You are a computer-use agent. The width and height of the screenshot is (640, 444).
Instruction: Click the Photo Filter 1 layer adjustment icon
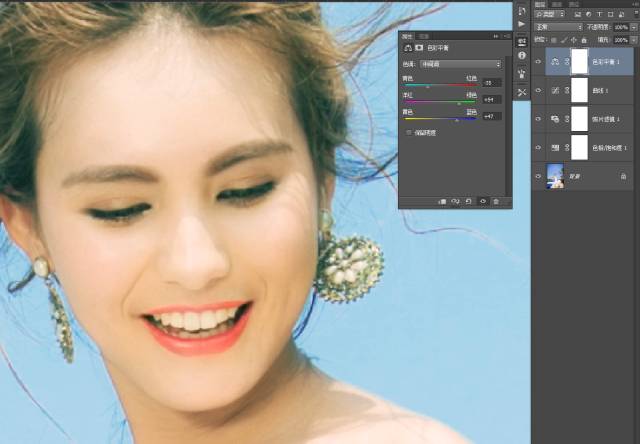pos(555,119)
